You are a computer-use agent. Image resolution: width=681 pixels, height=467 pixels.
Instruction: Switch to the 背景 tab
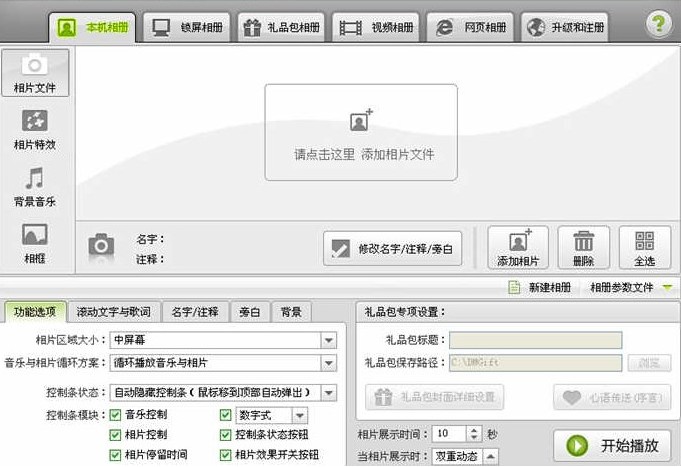291,311
